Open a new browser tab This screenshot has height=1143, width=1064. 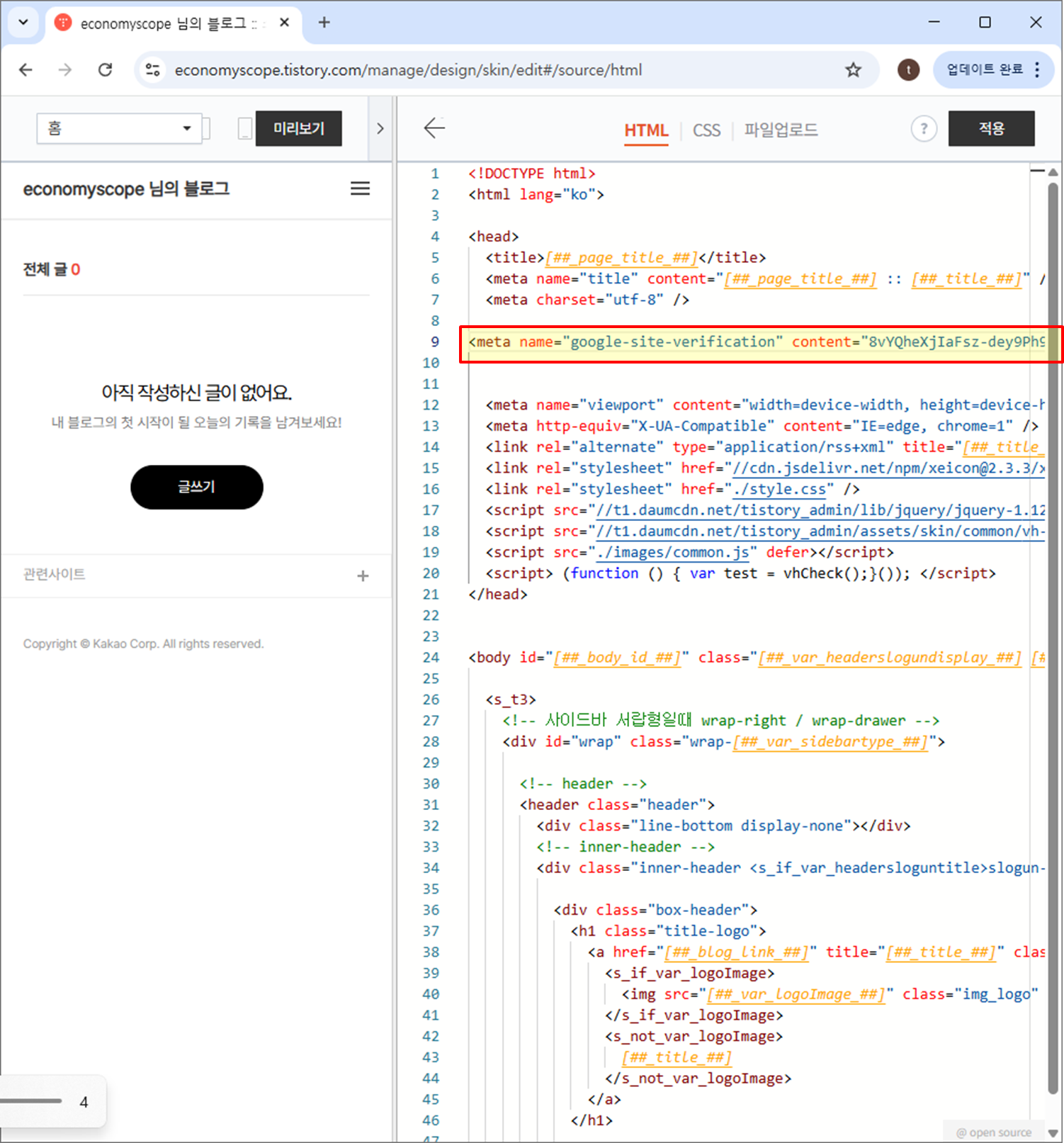coord(324,23)
